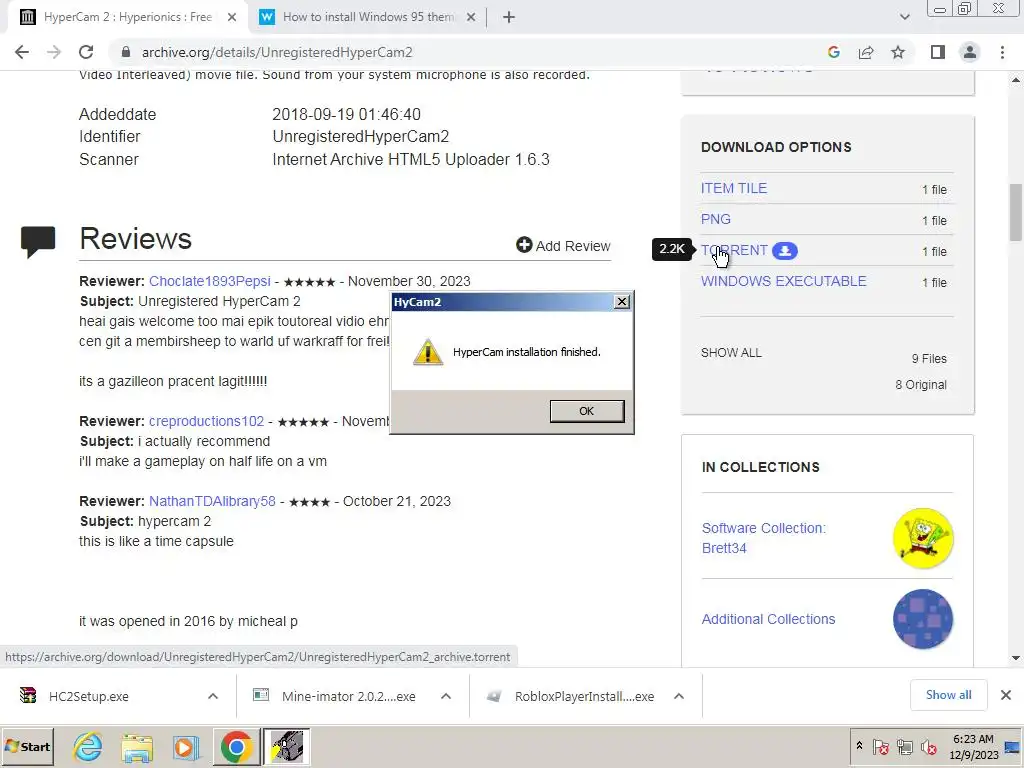Click the Reviews speech bubble icon
The image size is (1024, 768).
(x=38, y=241)
